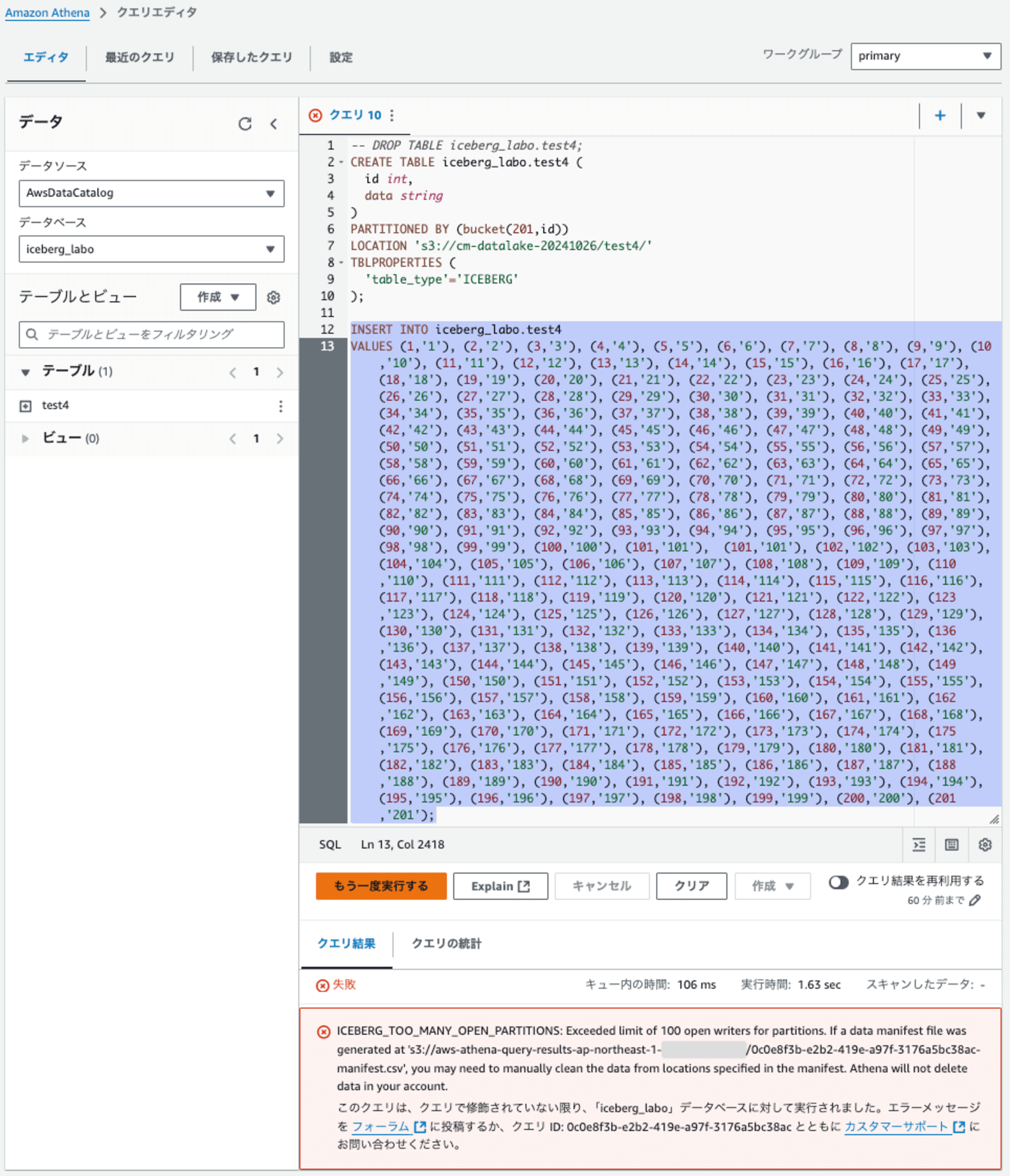1010x1176 pixels.
Task: Click the Cancel button
Action: click(601, 886)
